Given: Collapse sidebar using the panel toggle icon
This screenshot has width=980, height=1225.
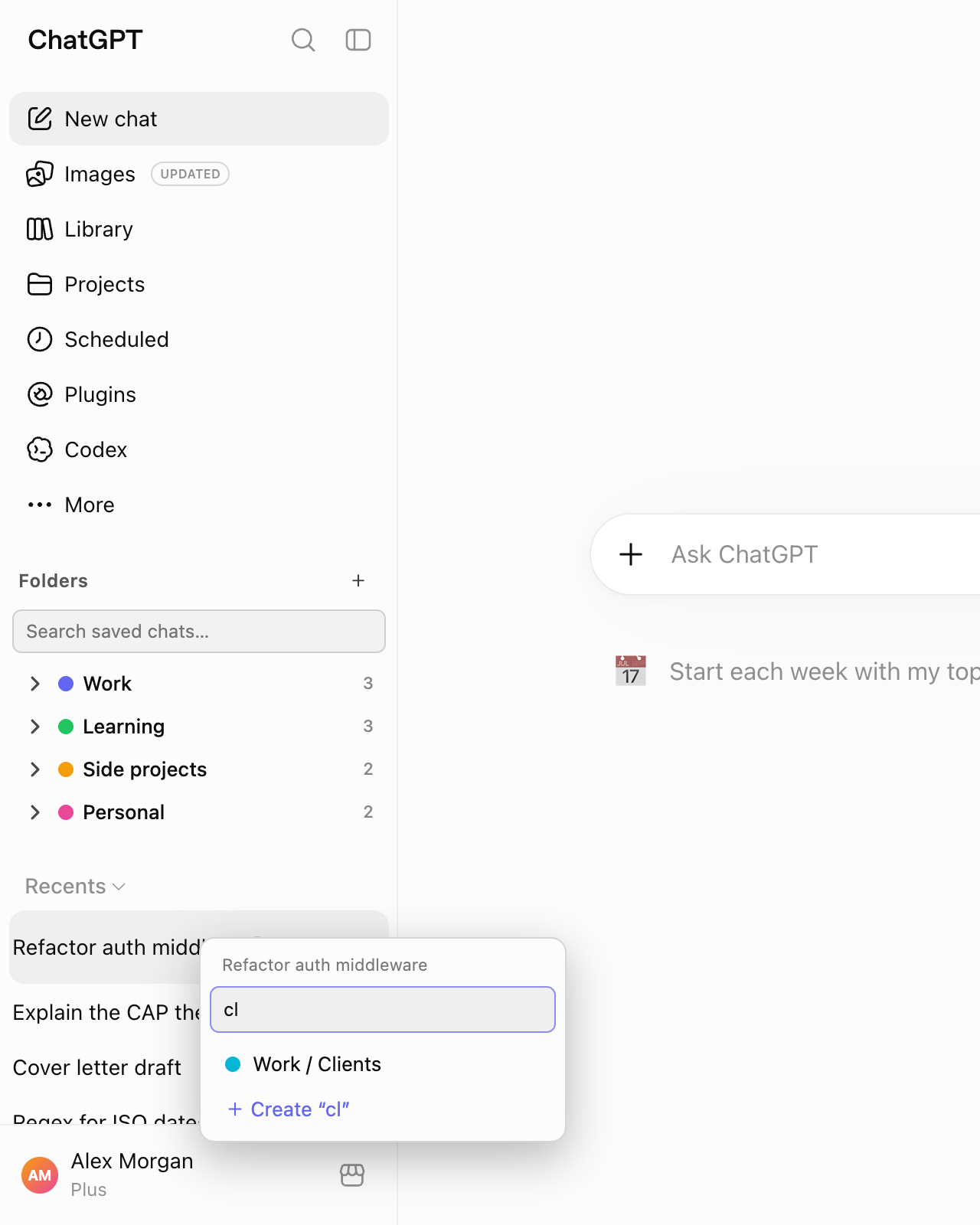Looking at the screenshot, I should tap(358, 40).
